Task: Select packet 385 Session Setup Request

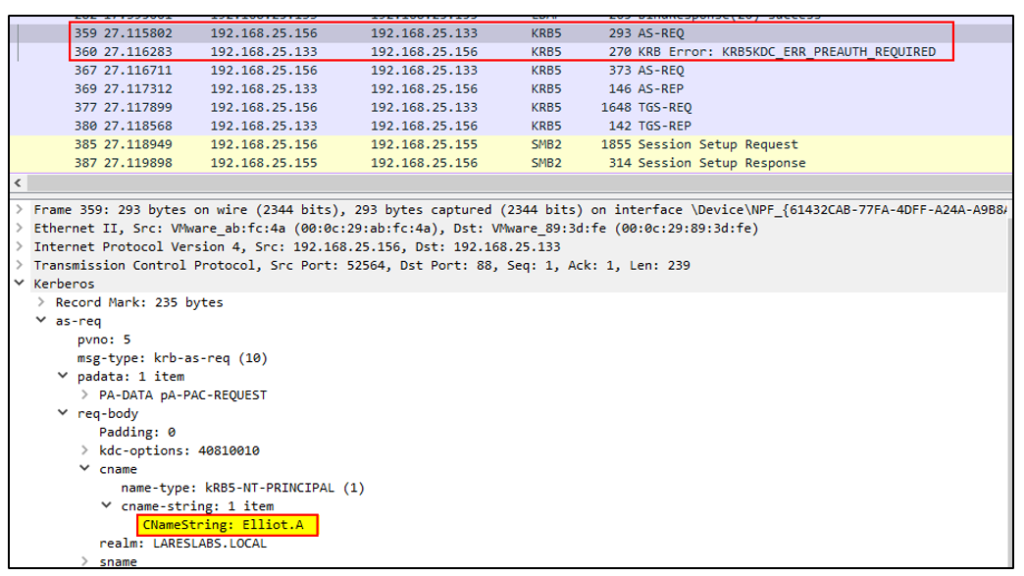Action: tap(511, 144)
